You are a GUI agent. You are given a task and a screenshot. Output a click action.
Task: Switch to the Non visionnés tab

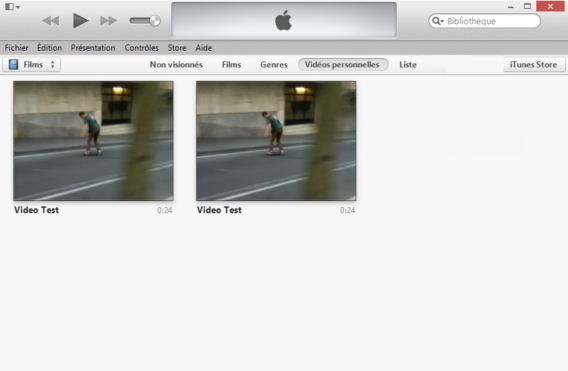click(176, 64)
